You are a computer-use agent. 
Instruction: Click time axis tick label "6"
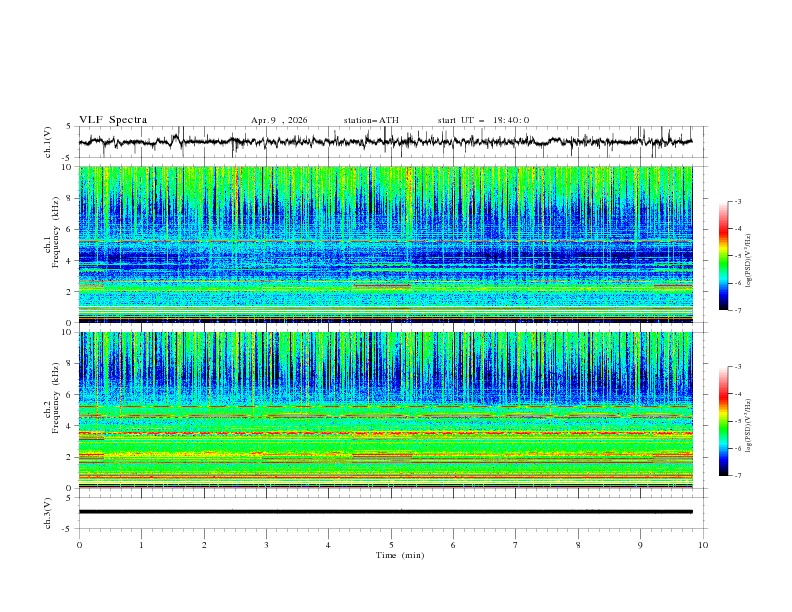click(x=453, y=545)
